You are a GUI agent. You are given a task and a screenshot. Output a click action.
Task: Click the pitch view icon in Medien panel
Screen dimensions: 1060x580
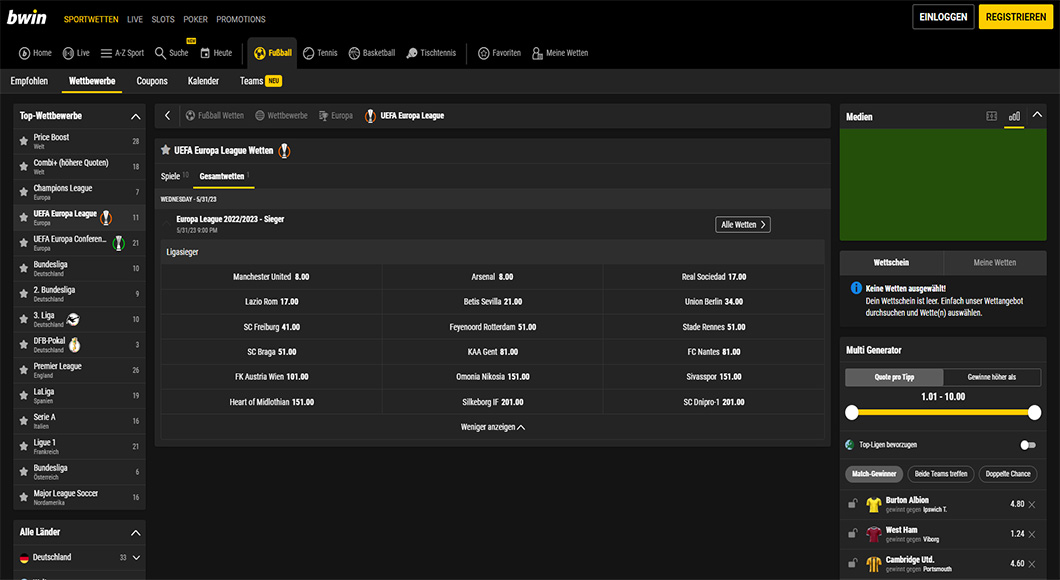tap(992, 116)
